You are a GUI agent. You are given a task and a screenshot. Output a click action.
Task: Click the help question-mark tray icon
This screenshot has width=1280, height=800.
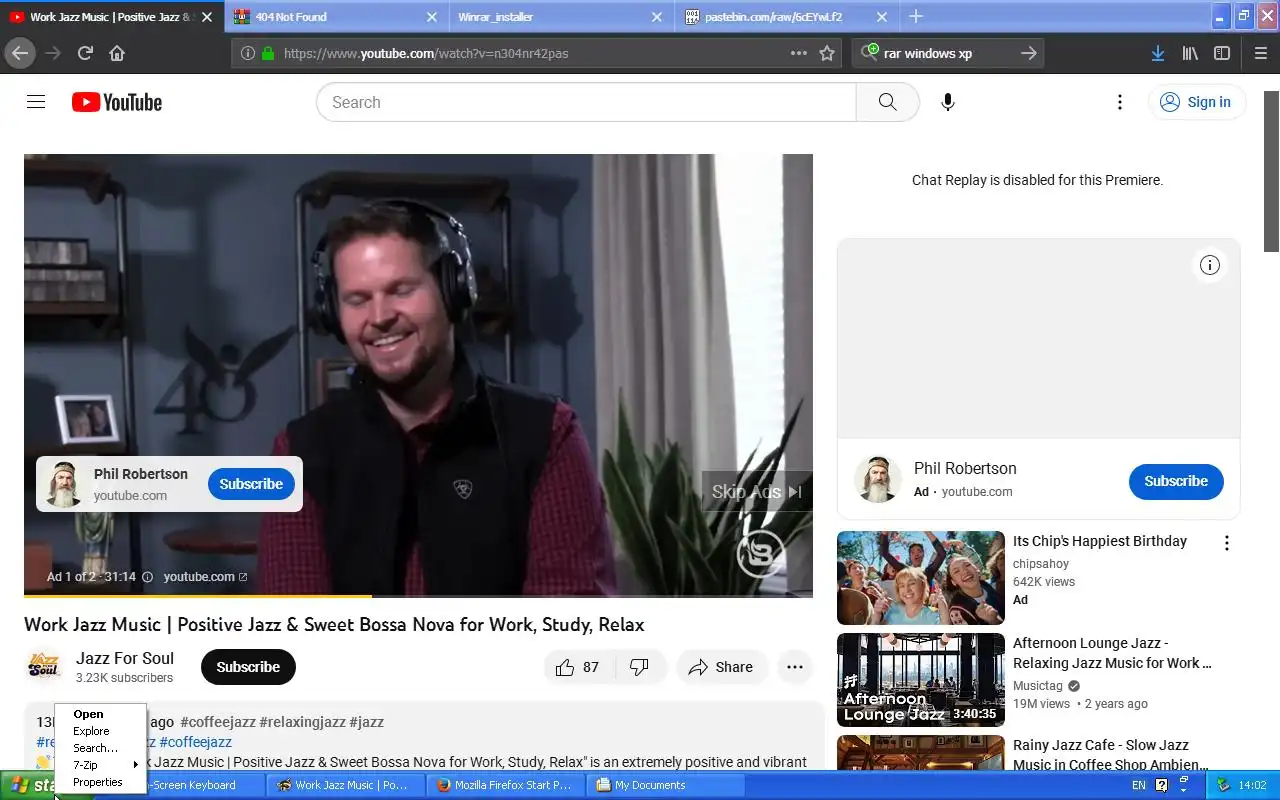(x=1162, y=785)
